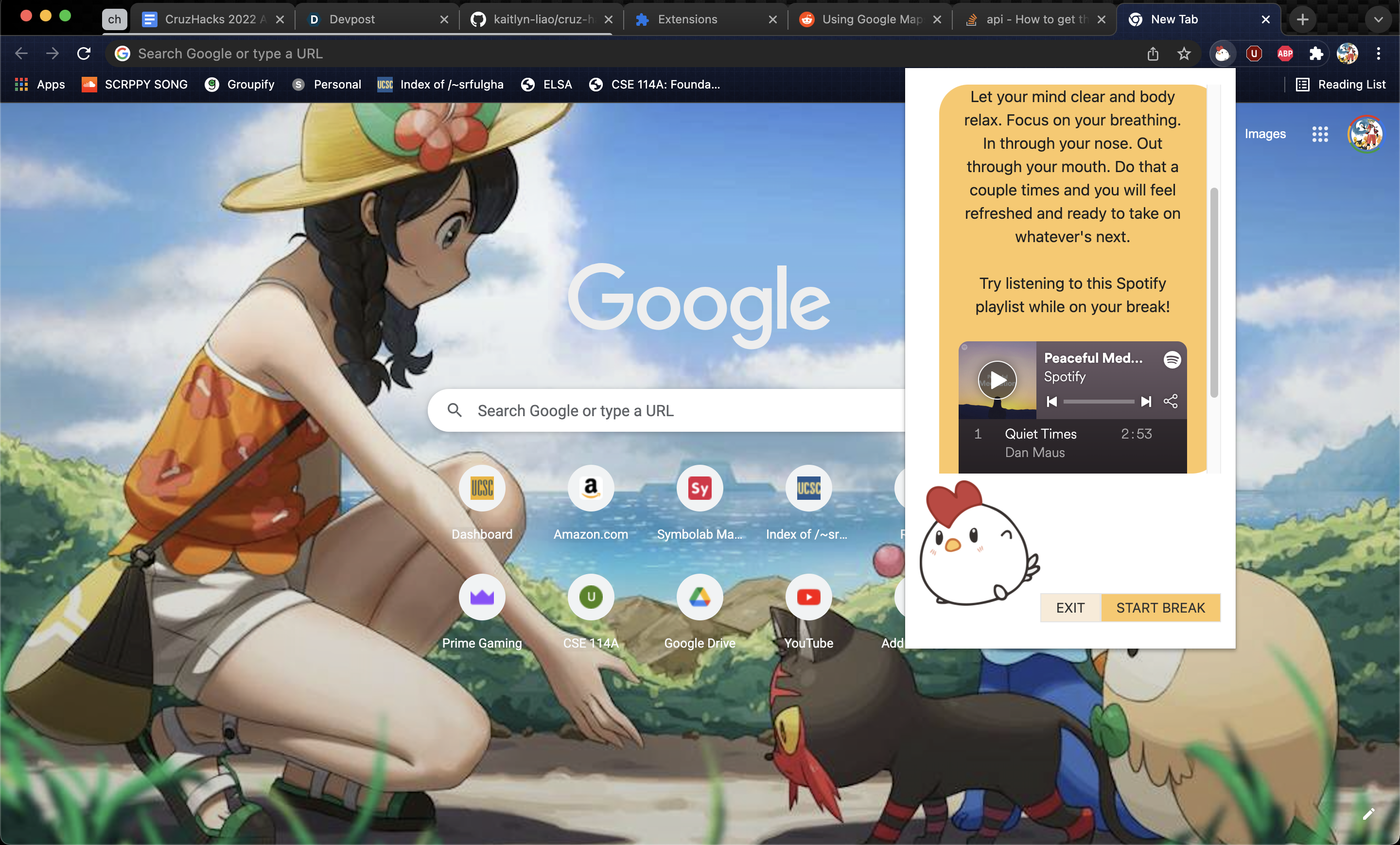Click the share page icon in address bar
1400x845 pixels.
coord(1152,54)
